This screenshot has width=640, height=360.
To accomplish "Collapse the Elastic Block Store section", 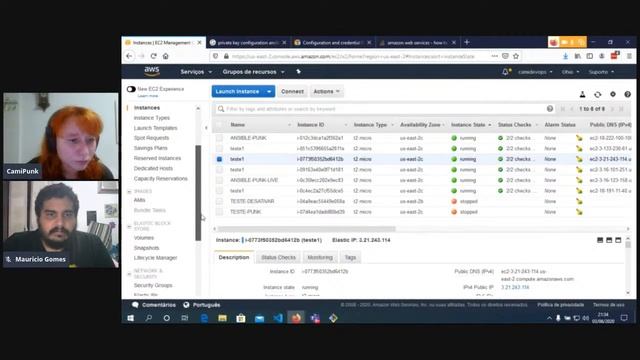I will point(129,226).
